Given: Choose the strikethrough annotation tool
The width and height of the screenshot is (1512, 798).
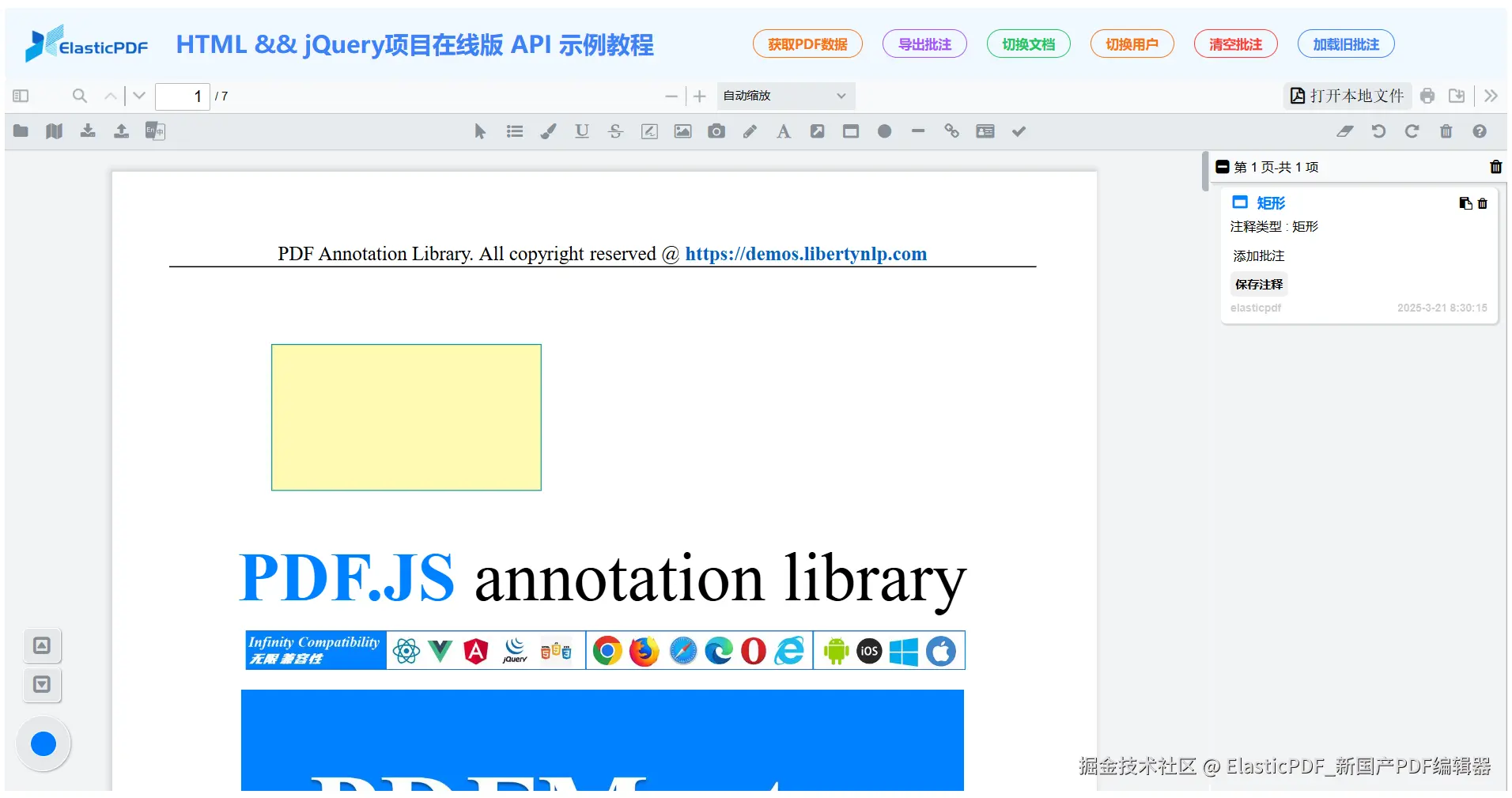Looking at the screenshot, I should (615, 131).
